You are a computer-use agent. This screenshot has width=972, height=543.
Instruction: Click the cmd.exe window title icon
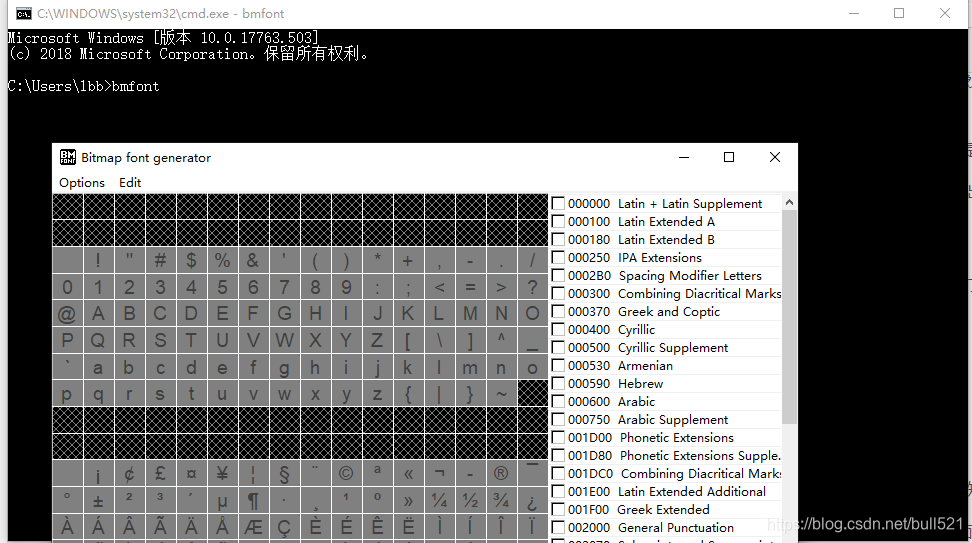(x=24, y=14)
